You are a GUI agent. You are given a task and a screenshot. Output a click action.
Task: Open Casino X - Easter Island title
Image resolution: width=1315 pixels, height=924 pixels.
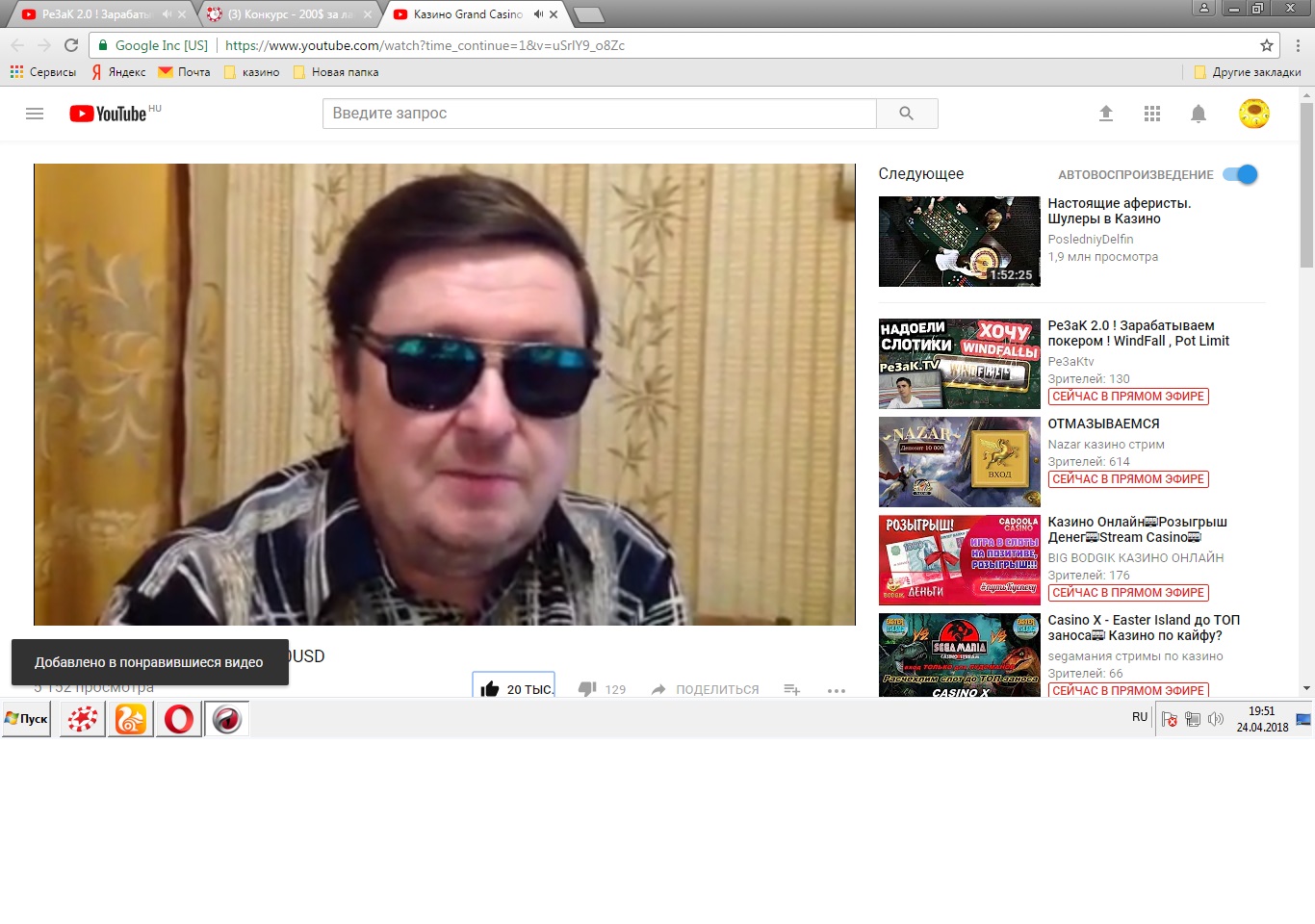(x=1145, y=628)
